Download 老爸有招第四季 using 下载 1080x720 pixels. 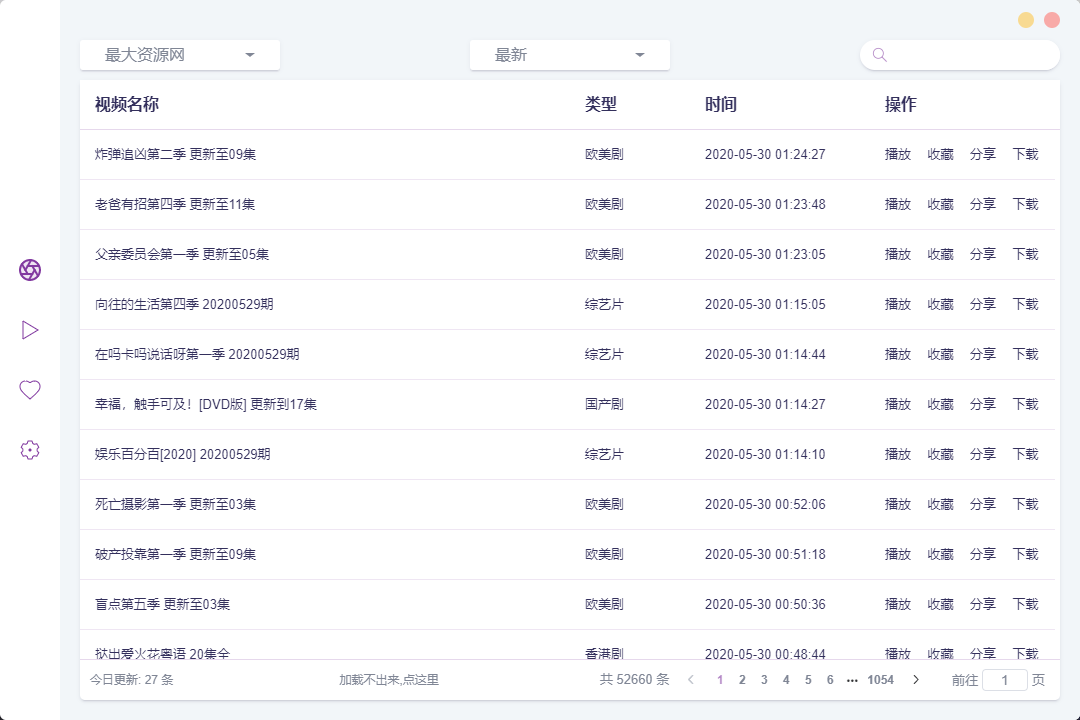point(1025,204)
